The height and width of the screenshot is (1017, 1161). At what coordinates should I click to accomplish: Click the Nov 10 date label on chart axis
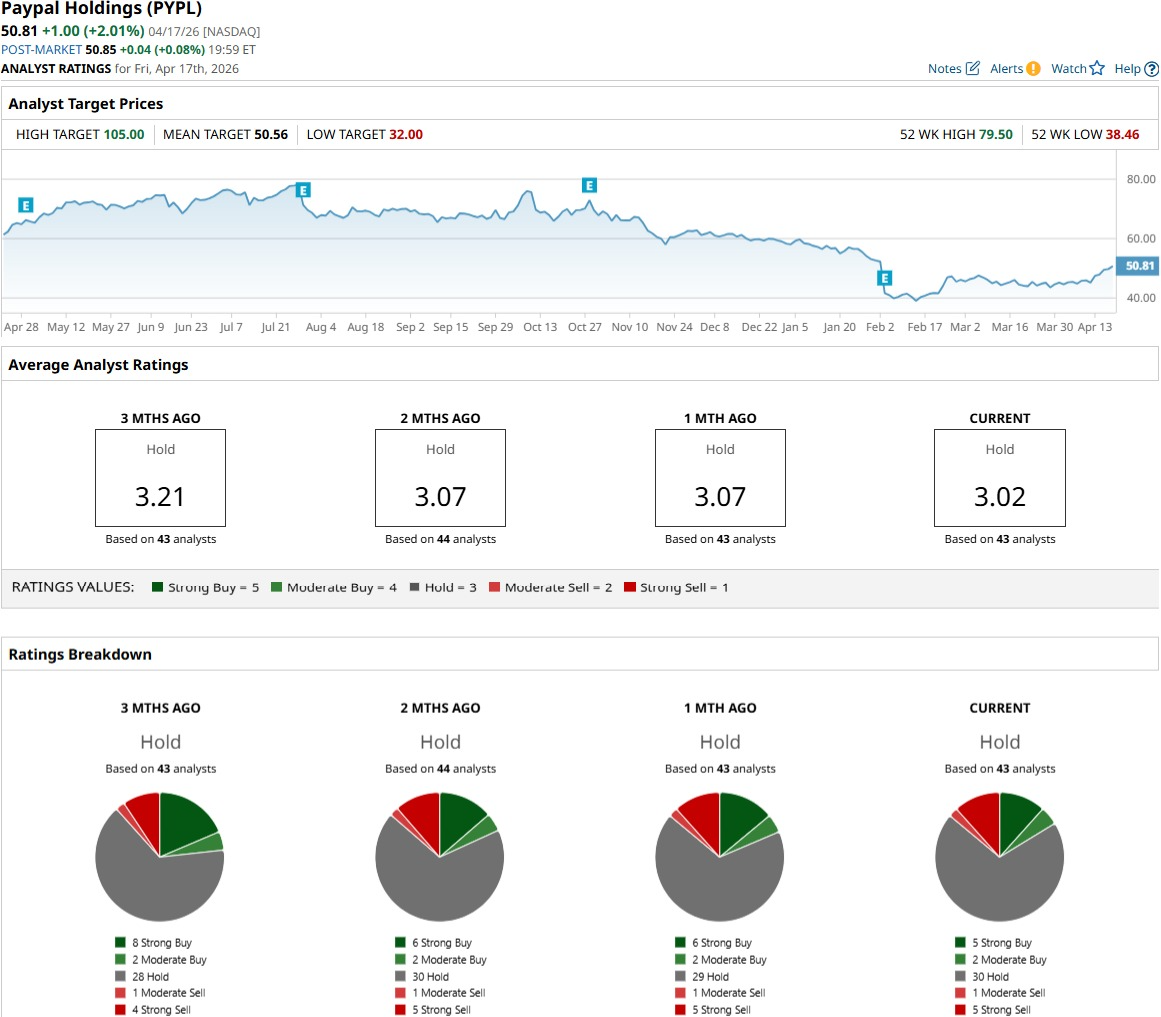(x=629, y=327)
